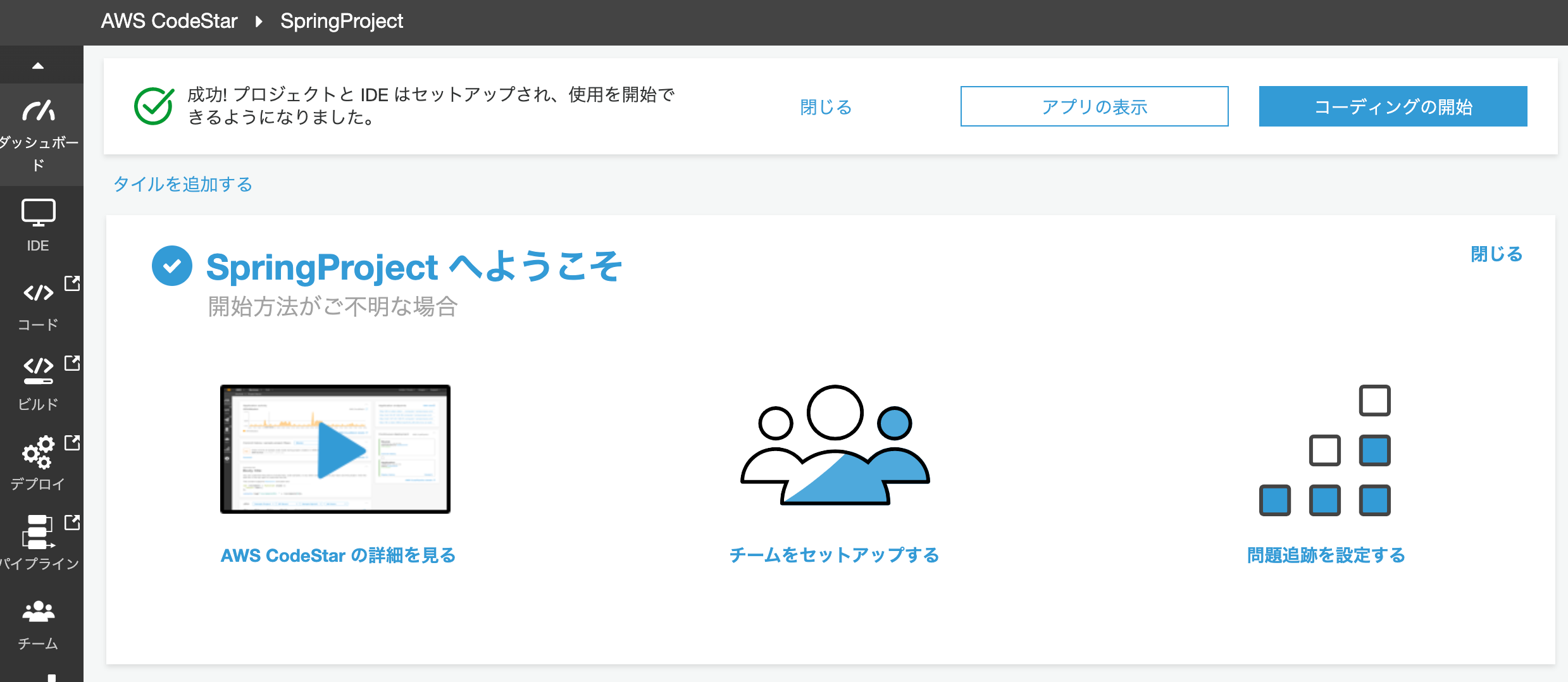This screenshot has width=1568, height=682.
Task: Click the issue tracking squares illustration
Action: [x=1325, y=450]
